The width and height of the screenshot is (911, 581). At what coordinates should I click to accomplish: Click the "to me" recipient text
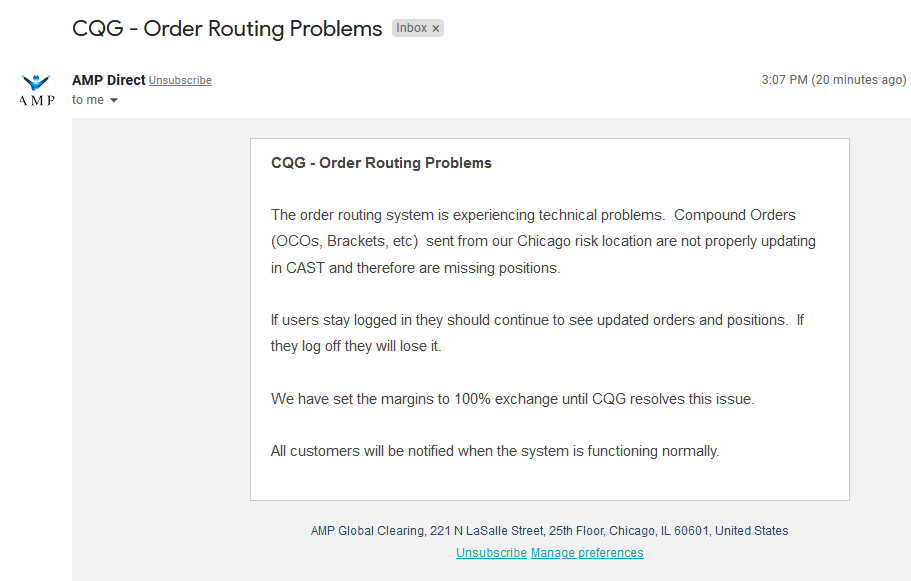point(88,101)
